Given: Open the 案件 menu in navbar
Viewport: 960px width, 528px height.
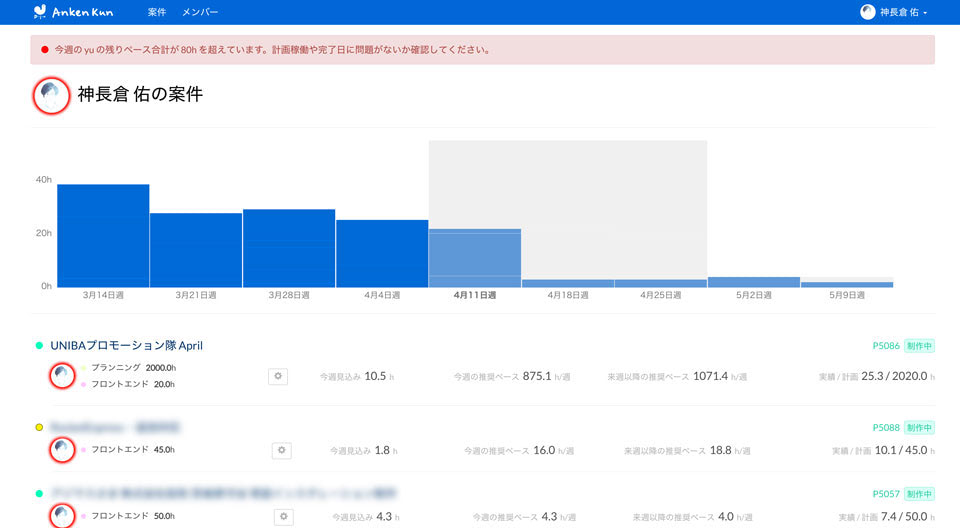Looking at the screenshot, I should pyautogui.click(x=157, y=12).
